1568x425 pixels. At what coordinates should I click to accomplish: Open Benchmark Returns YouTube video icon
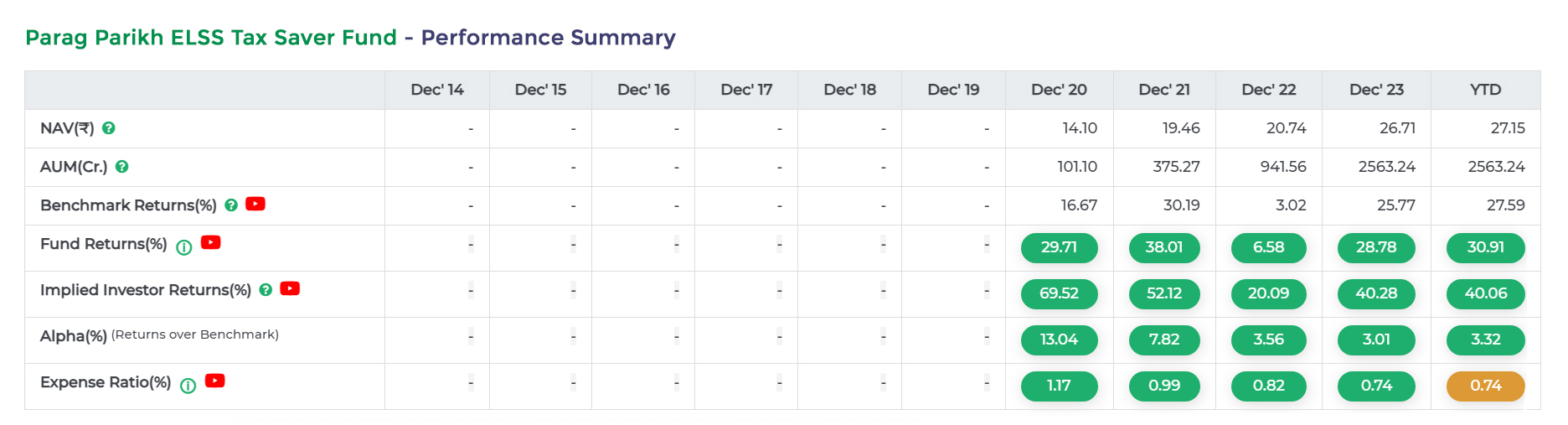[255, 204]
